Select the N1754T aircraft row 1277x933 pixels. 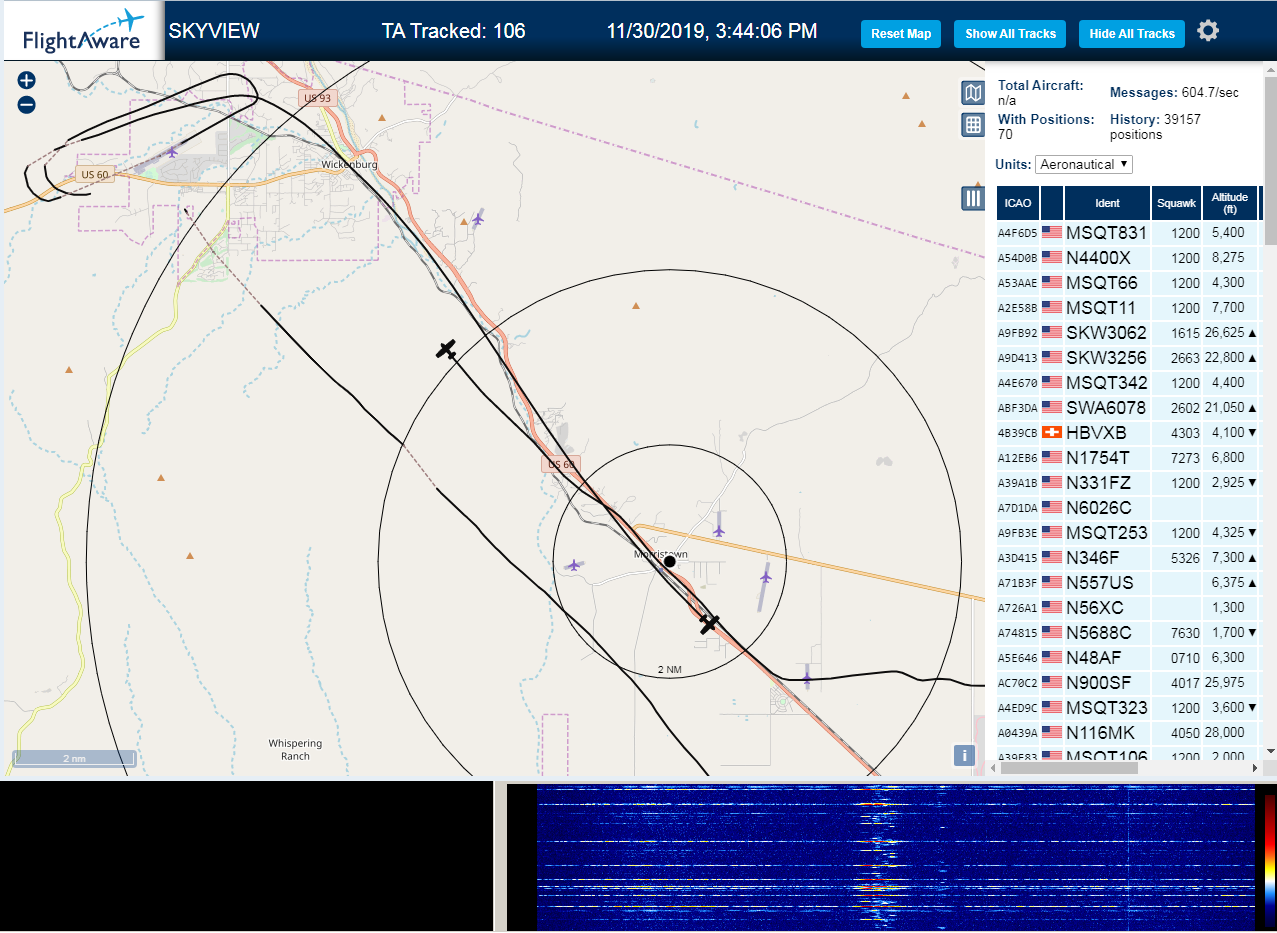(x=1129, y=458)
